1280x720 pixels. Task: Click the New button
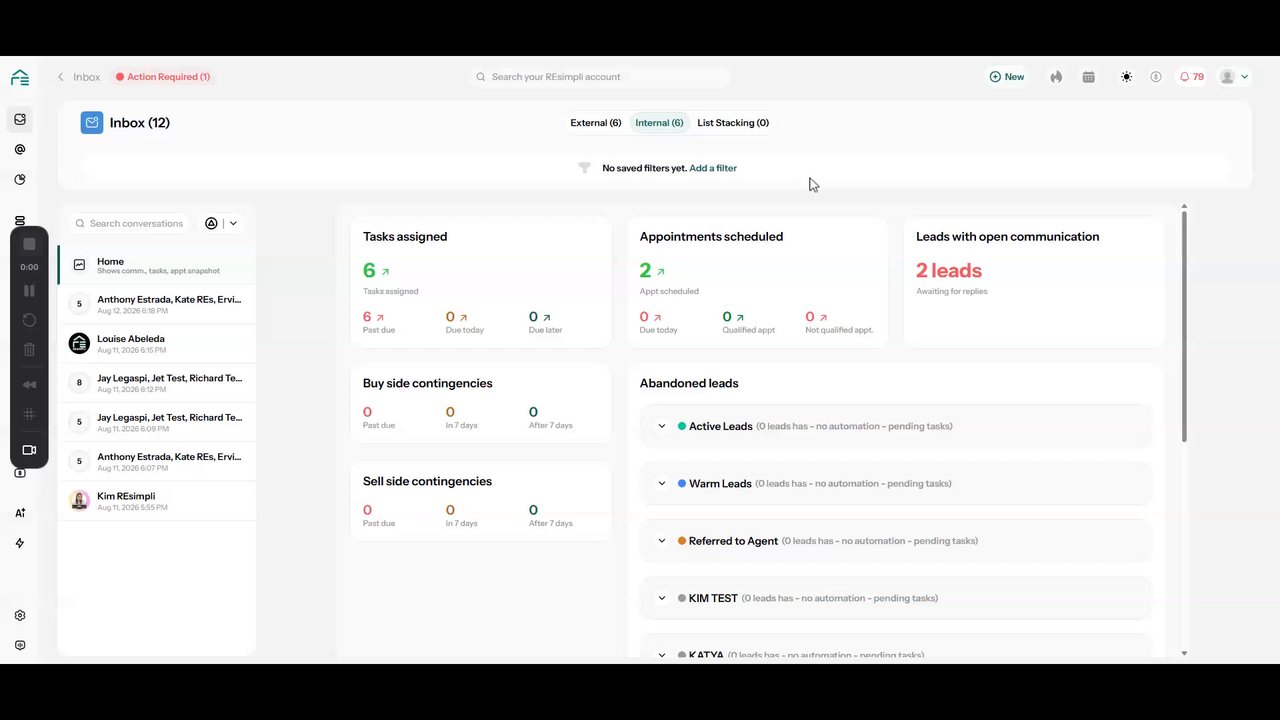click(1007, 77)
